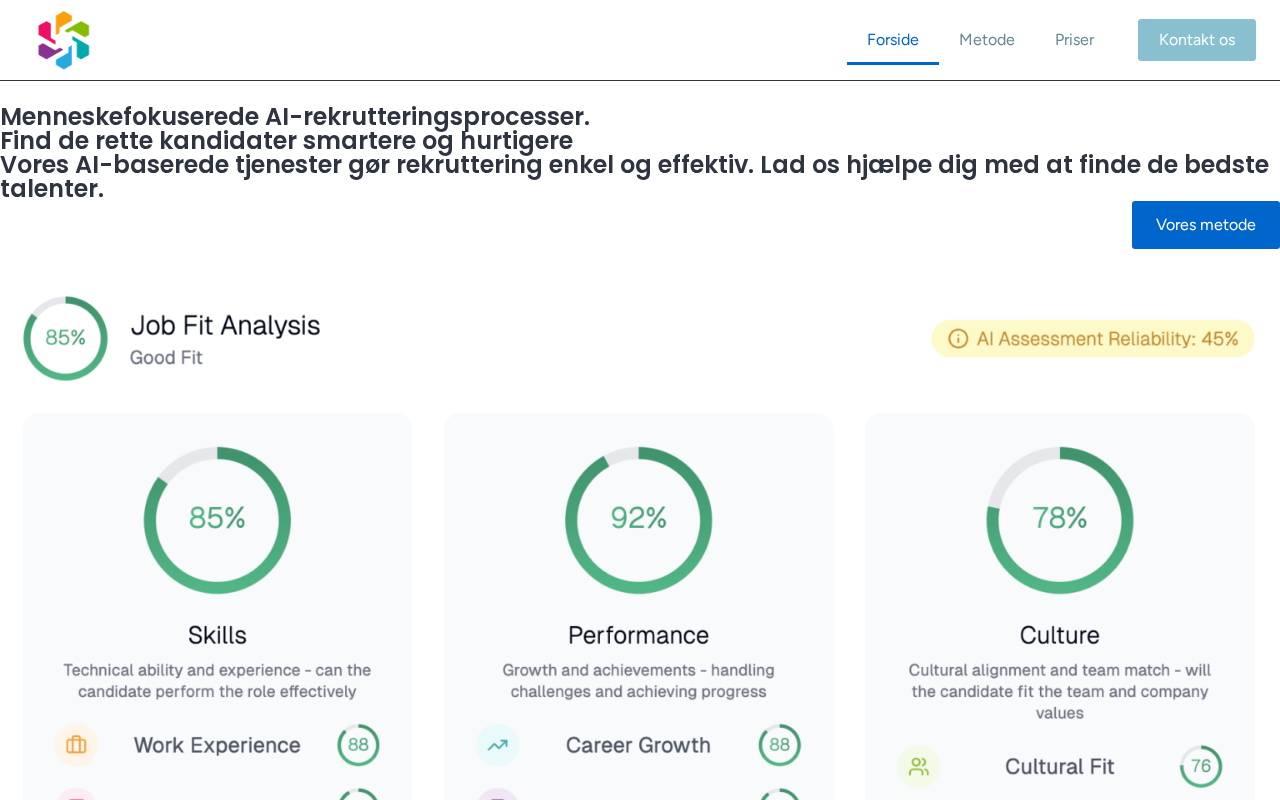Image resolution: width=1280 pixels, height=800 pixels.
Task: Click the Career Growth trend arrow icon
Action: [498, 745]
